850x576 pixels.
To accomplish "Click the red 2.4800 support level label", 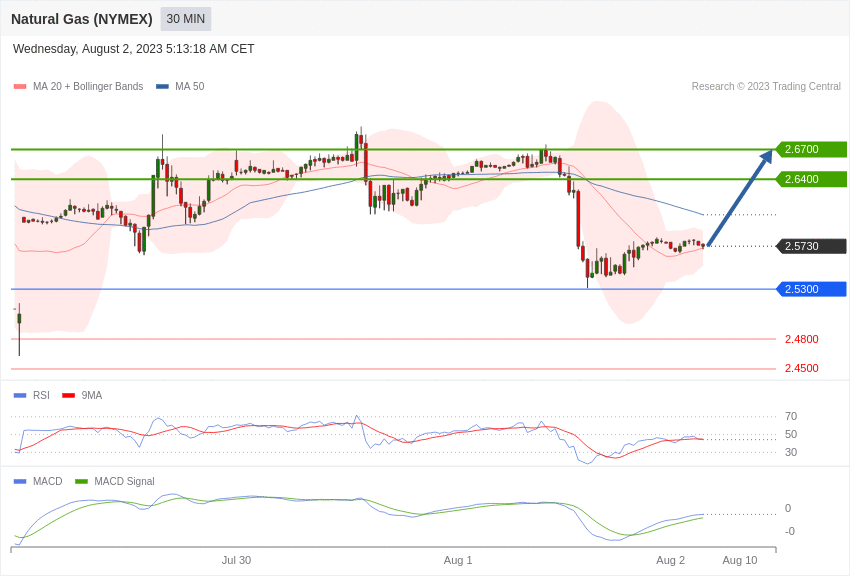I will click(x=802, y=339).
